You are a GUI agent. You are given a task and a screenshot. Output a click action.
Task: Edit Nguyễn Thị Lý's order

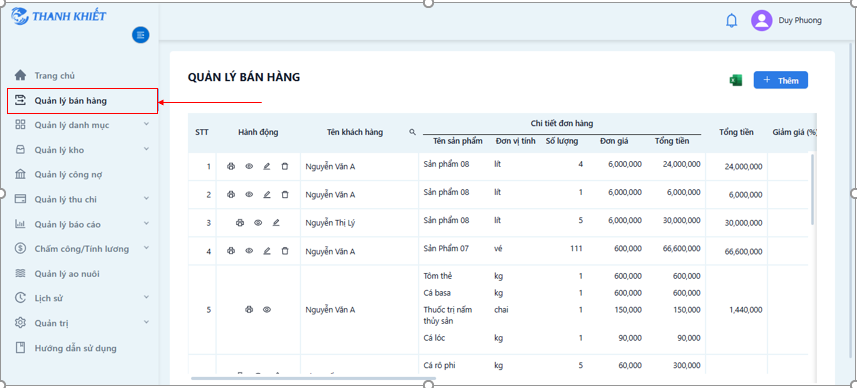[276, 222]
